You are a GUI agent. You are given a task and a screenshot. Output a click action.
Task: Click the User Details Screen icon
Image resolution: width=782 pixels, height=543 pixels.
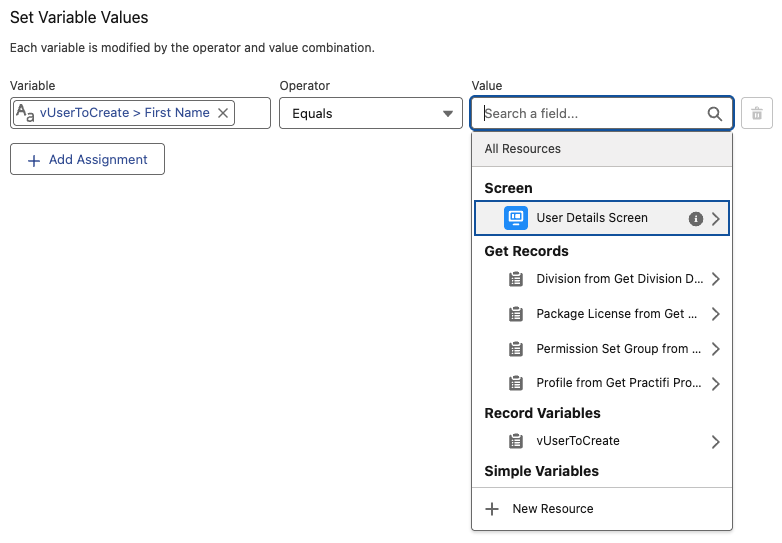(516, 218)
